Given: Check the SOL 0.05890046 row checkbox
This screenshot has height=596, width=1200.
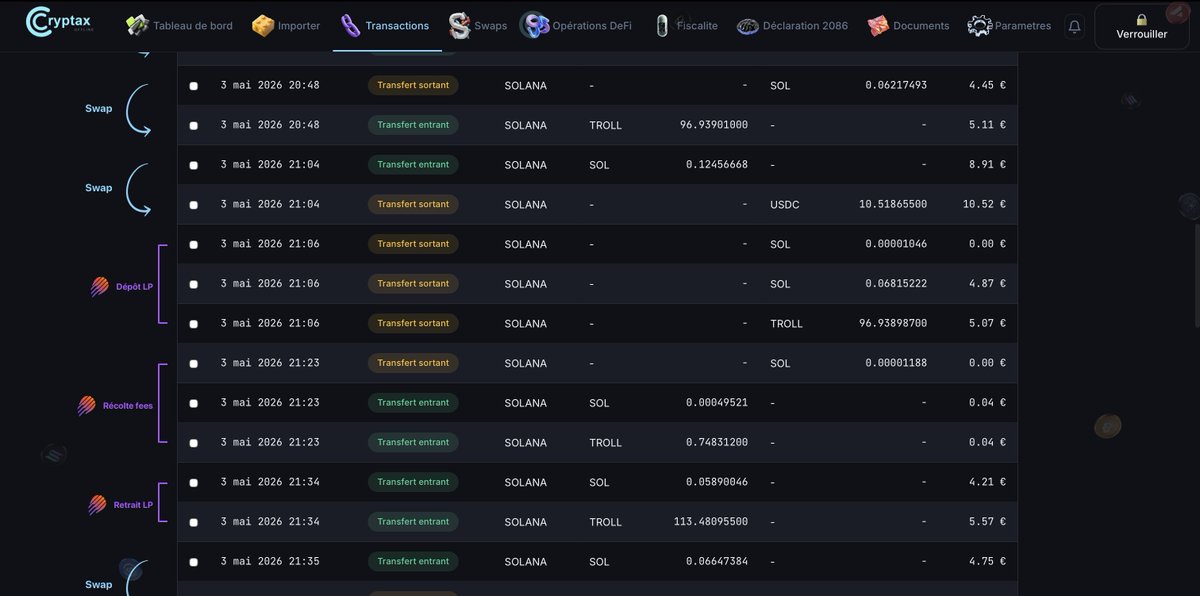Looking at the screenshot, I should (x=193, y=483).
